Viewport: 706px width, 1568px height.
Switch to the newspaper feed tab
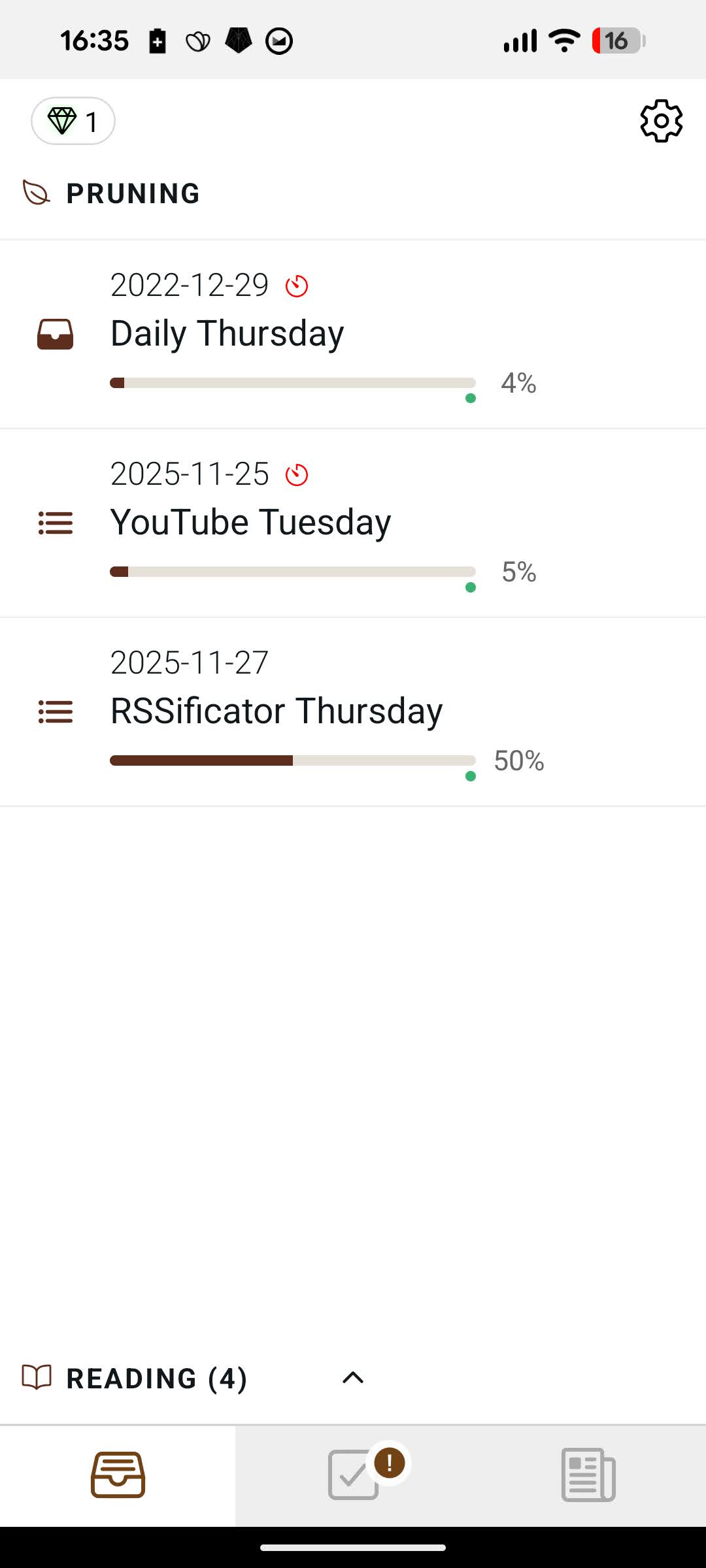588,1475
